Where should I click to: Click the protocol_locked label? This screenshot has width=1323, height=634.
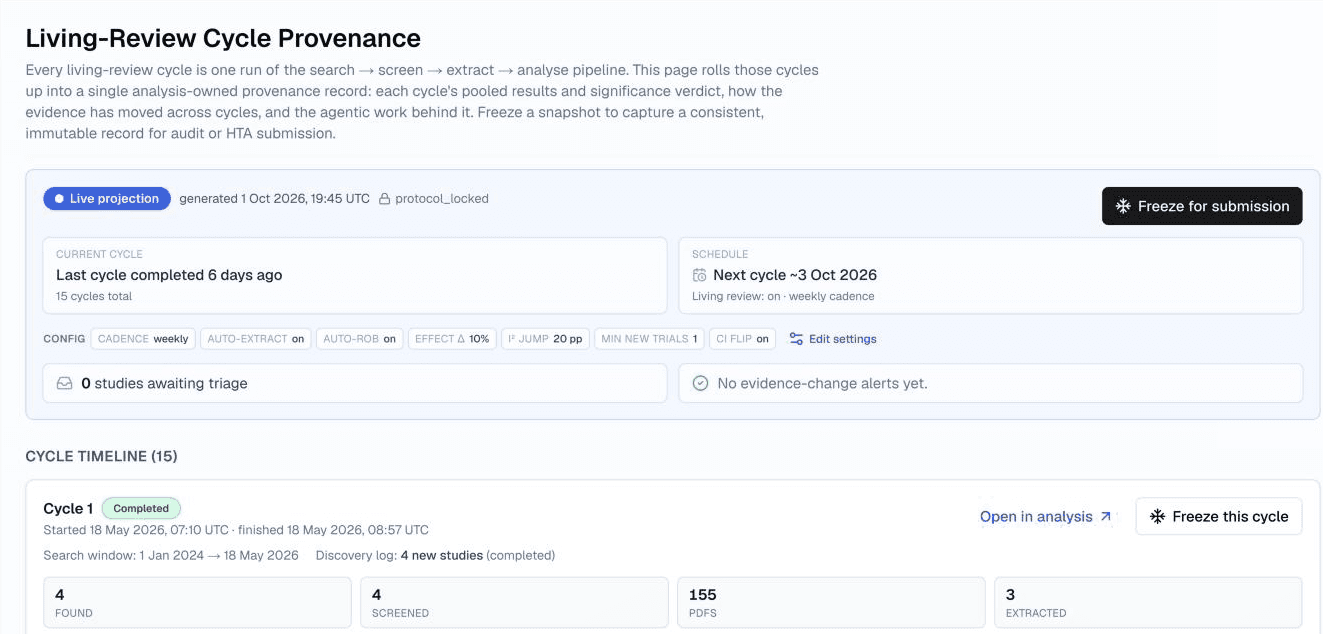(x=442, y=199)
